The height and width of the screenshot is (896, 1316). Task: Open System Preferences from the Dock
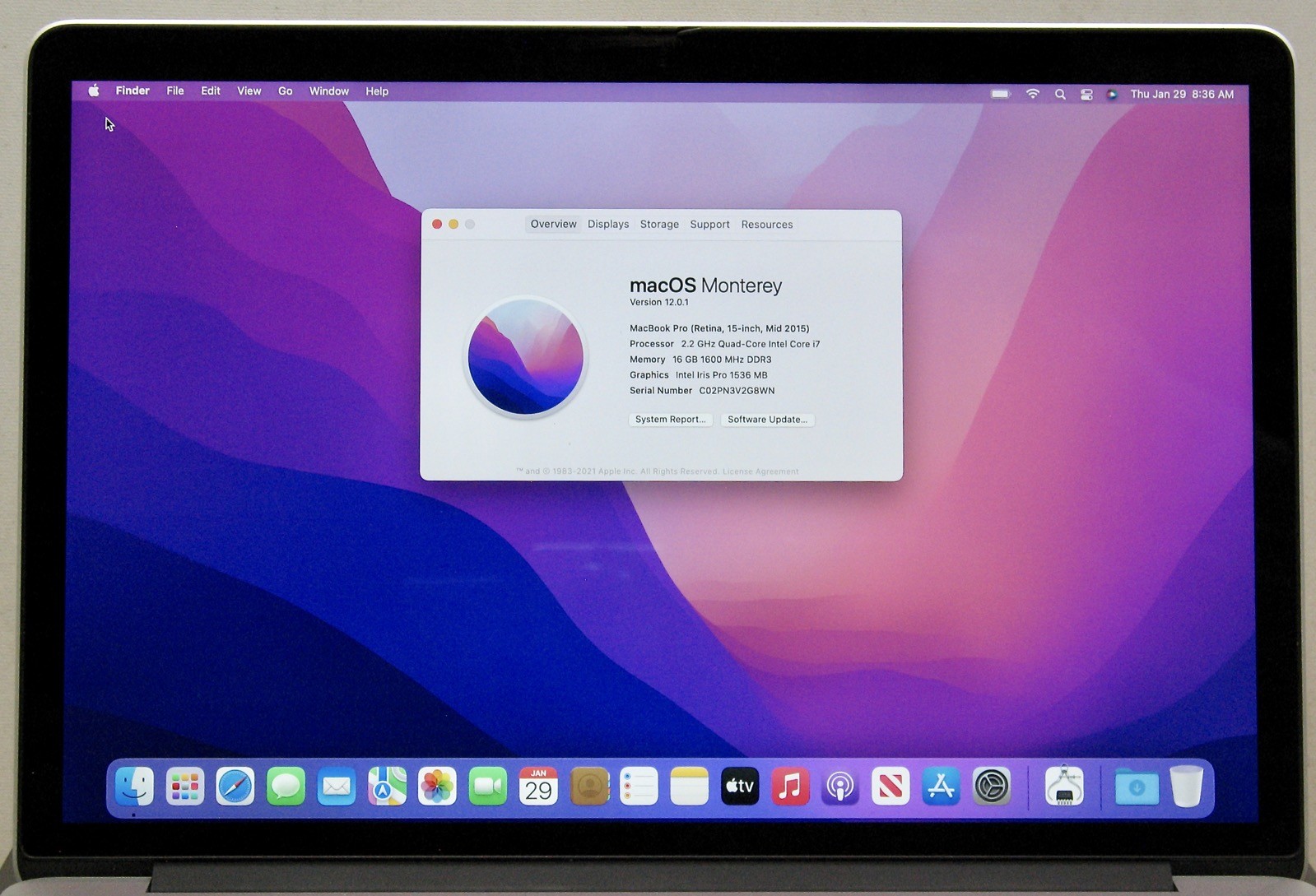(x=992, y=787)
